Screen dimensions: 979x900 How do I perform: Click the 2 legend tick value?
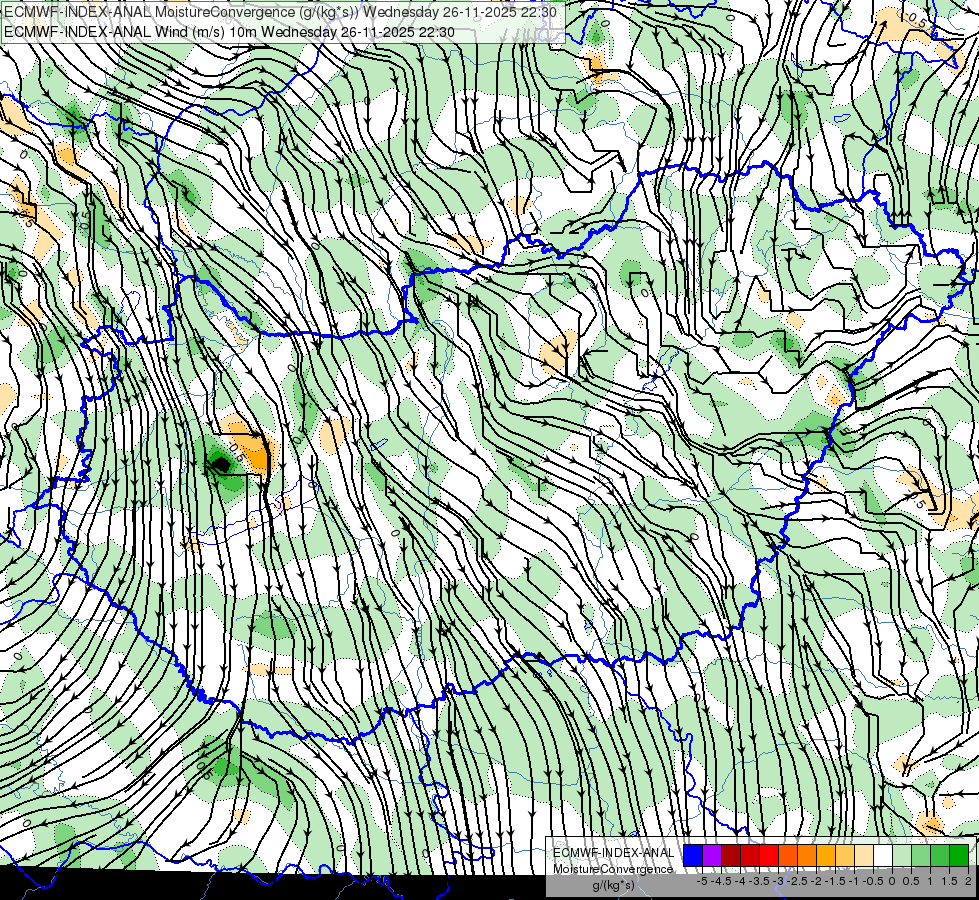pyautogui.click(x=968, y=881)
